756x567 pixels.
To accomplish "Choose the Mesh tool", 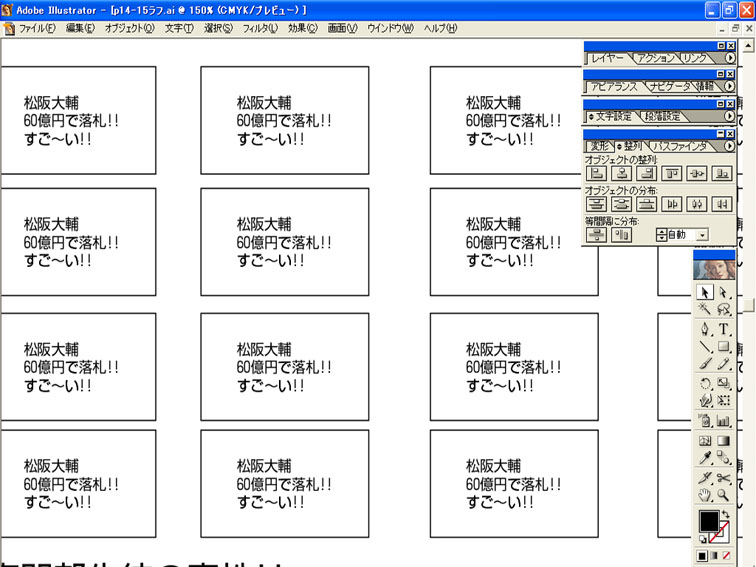I will tap(704, 441).
